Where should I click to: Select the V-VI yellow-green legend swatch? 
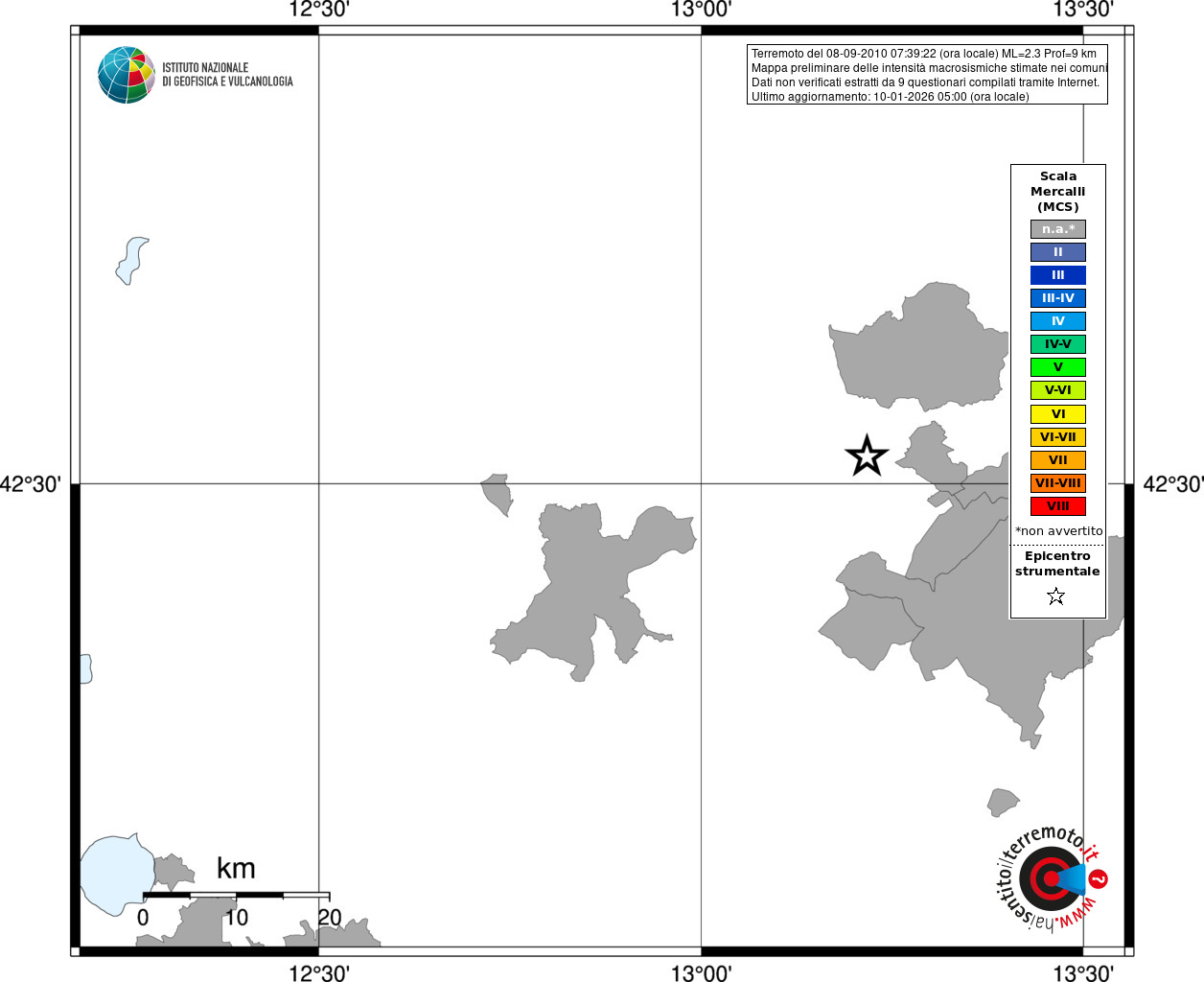pyautogui.click(x=1058, y=390)
